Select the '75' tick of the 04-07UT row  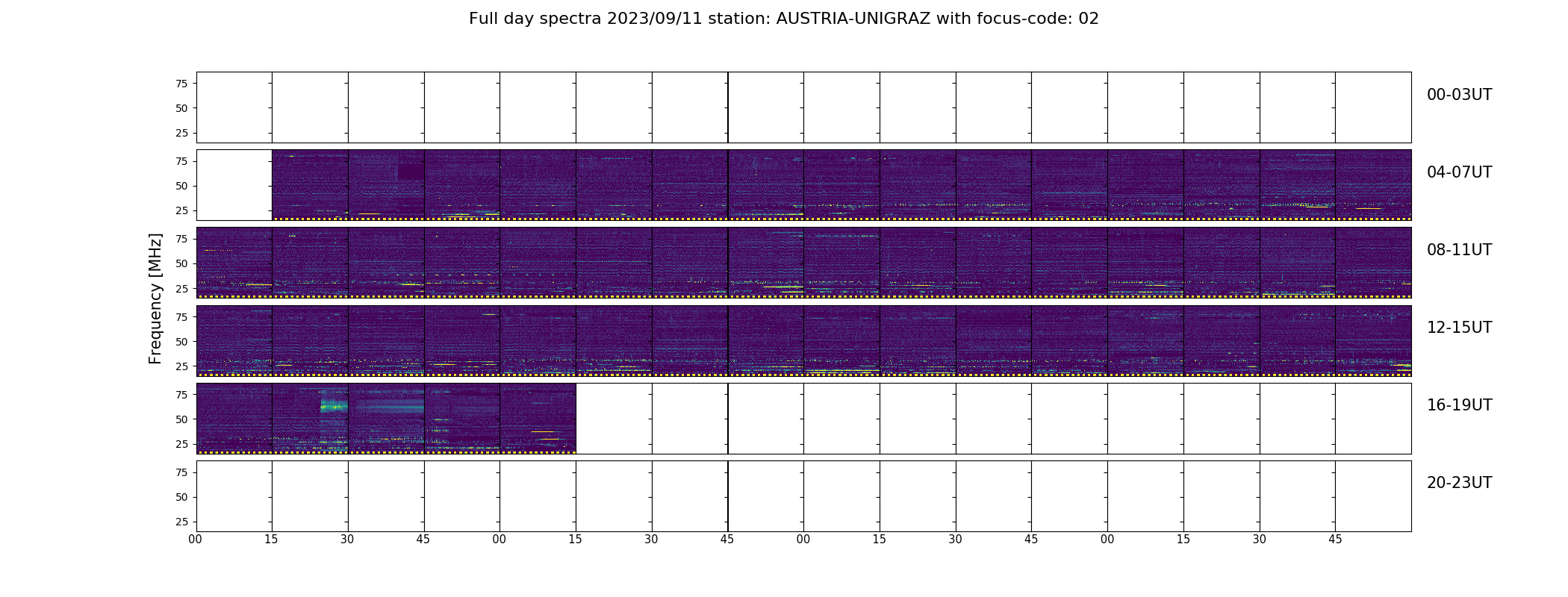point(181,161)
